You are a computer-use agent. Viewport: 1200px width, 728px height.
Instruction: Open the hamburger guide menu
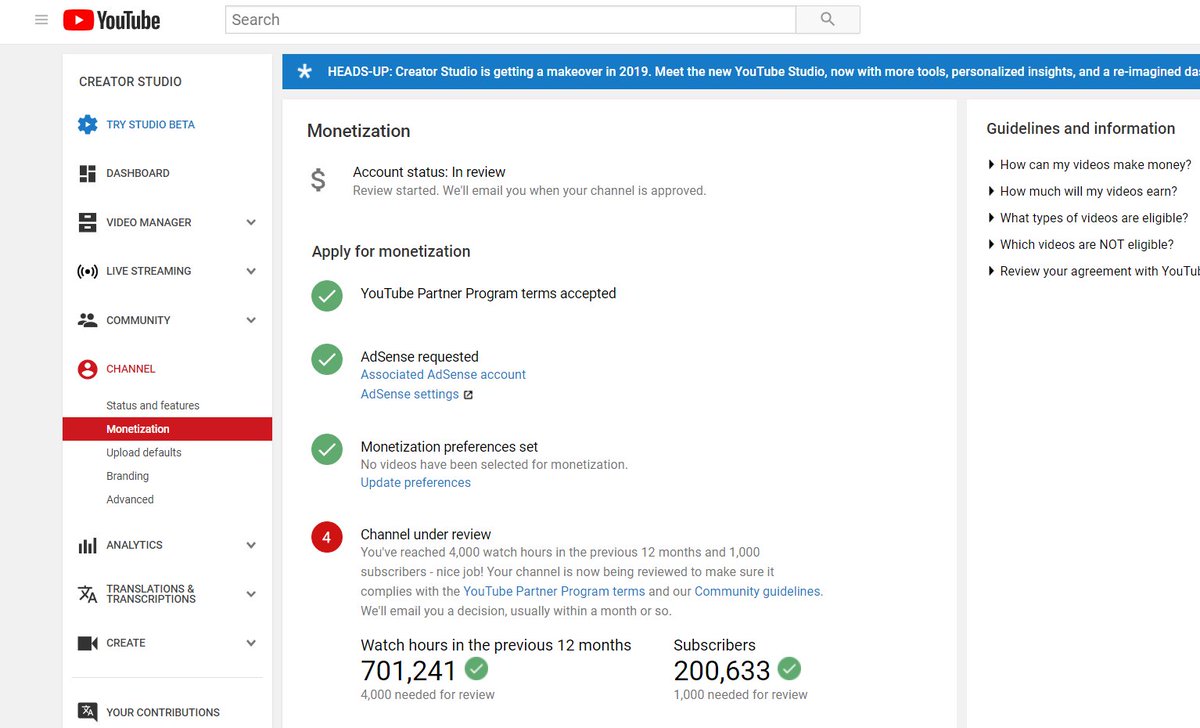tap(41, 19)
